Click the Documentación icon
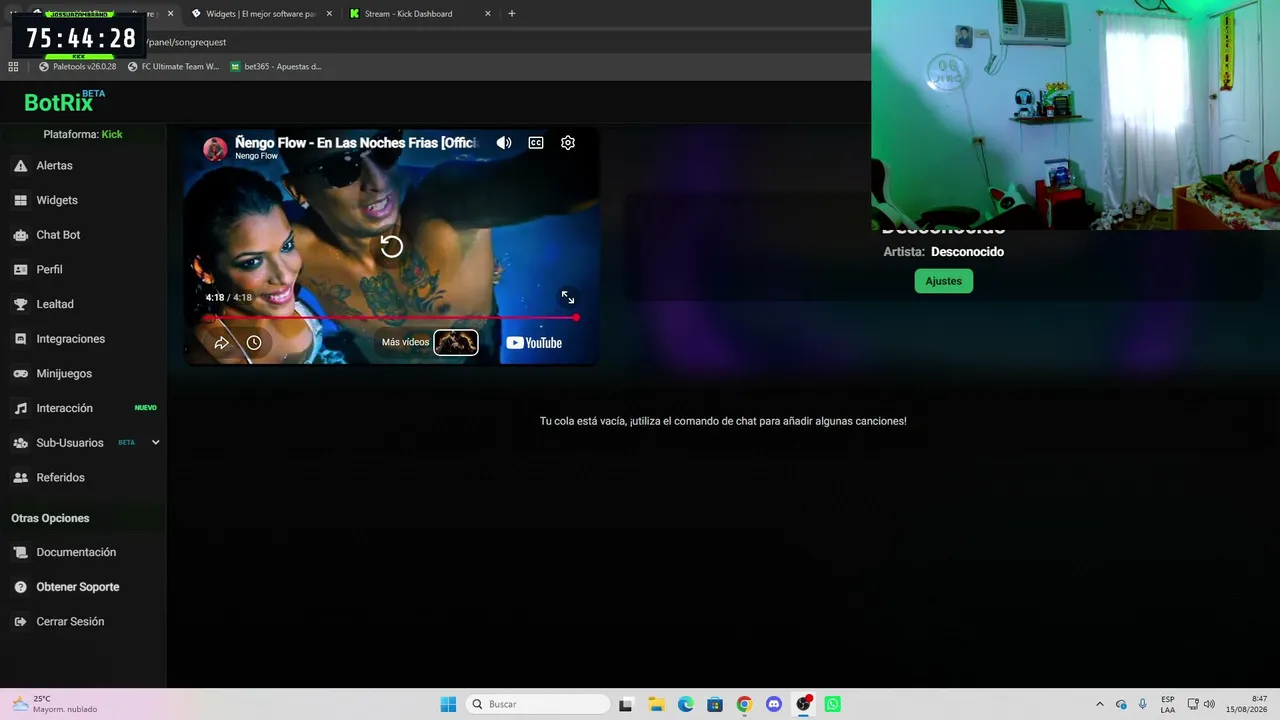 [20, 553]
